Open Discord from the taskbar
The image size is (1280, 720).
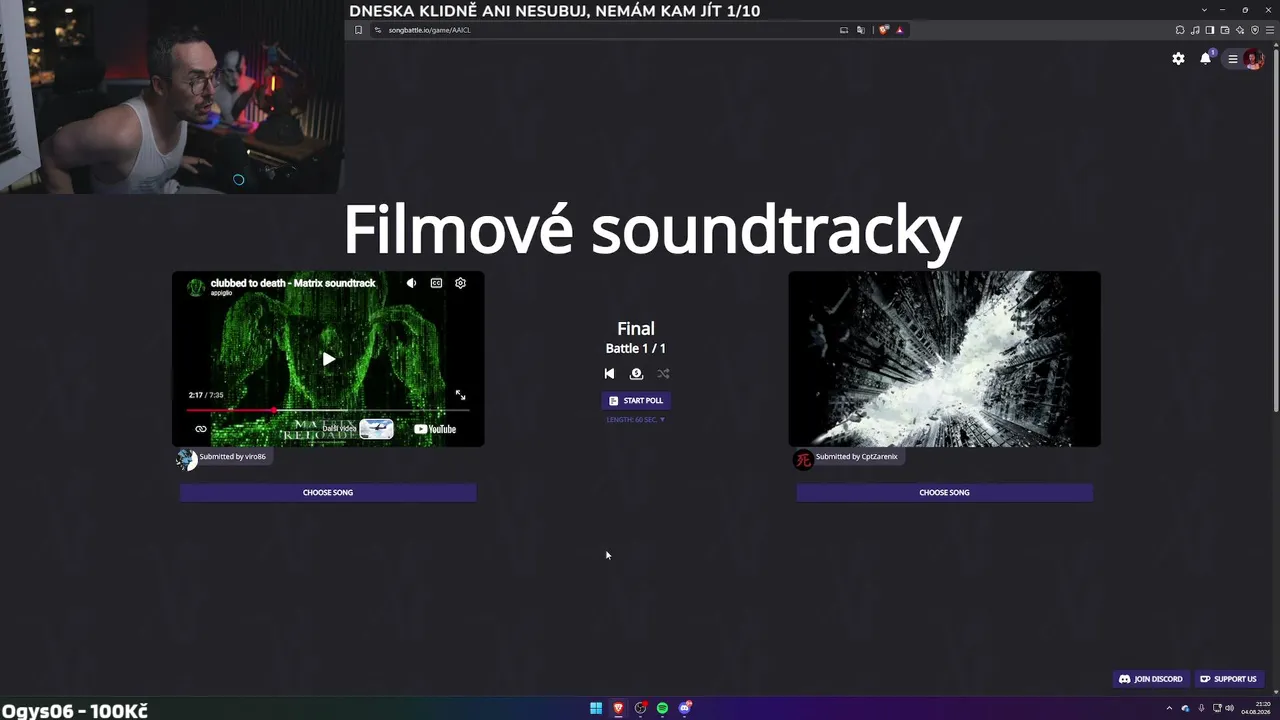685,708
